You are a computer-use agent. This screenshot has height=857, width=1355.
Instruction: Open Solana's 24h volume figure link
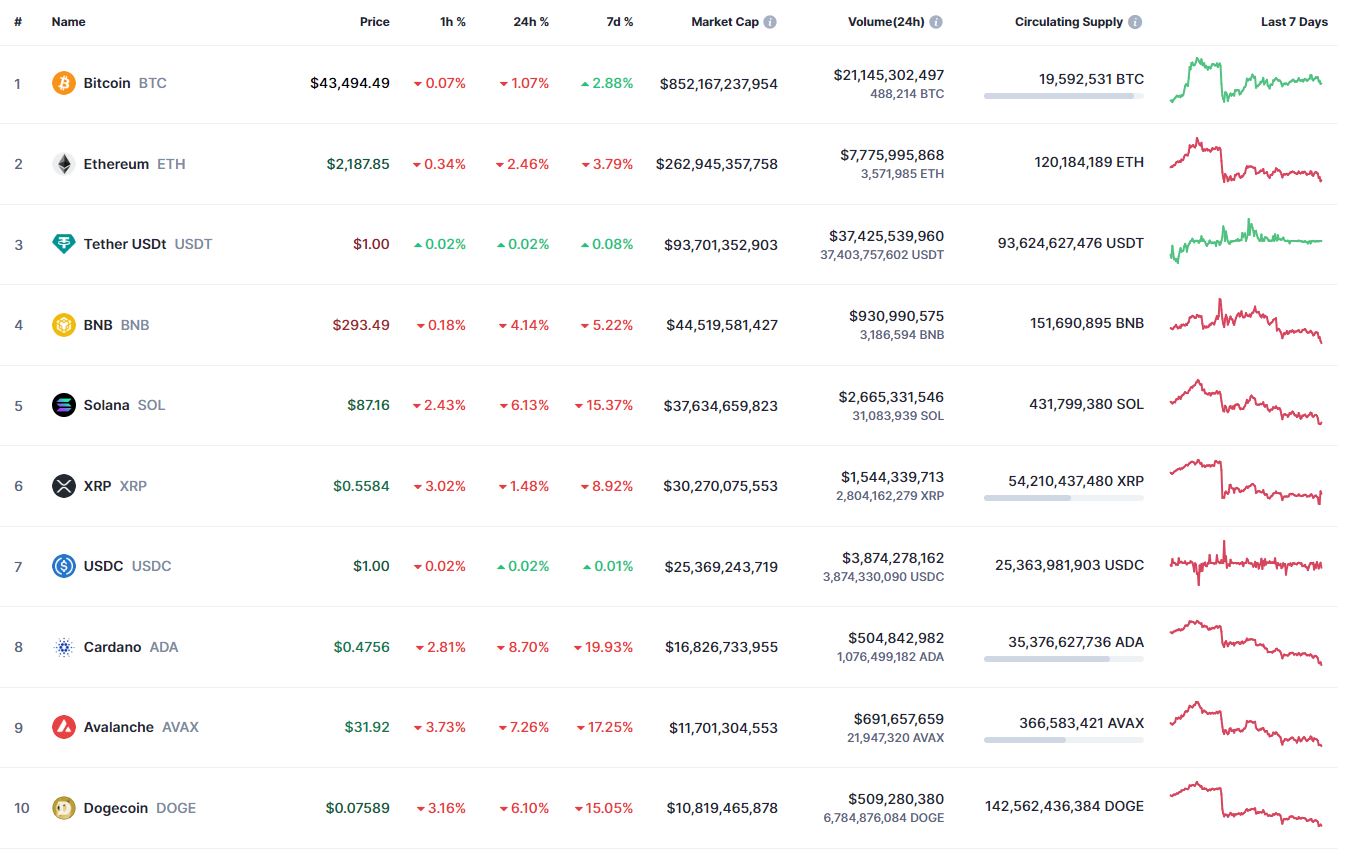click(891, 397)
